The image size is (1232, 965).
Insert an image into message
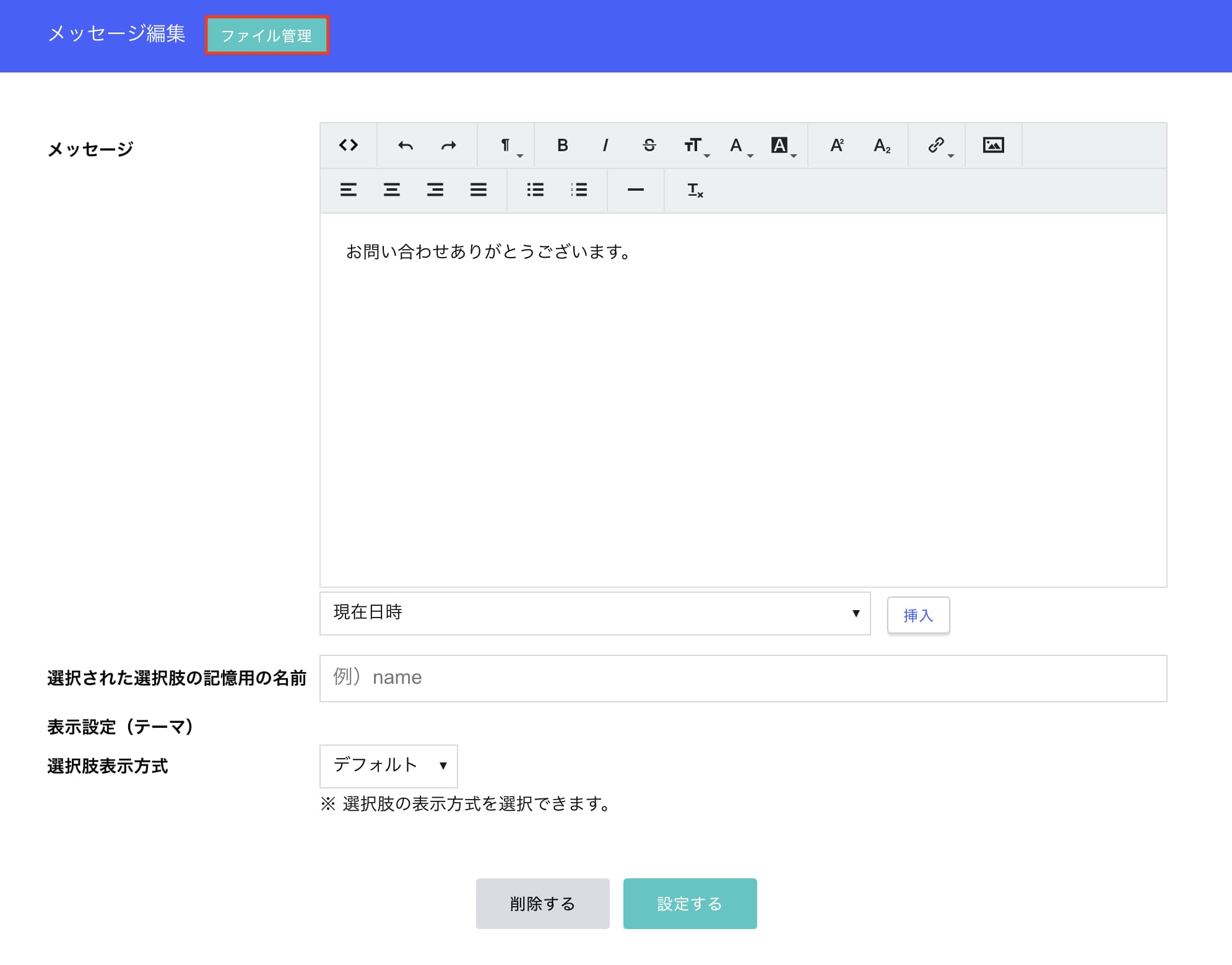(994, 146)
